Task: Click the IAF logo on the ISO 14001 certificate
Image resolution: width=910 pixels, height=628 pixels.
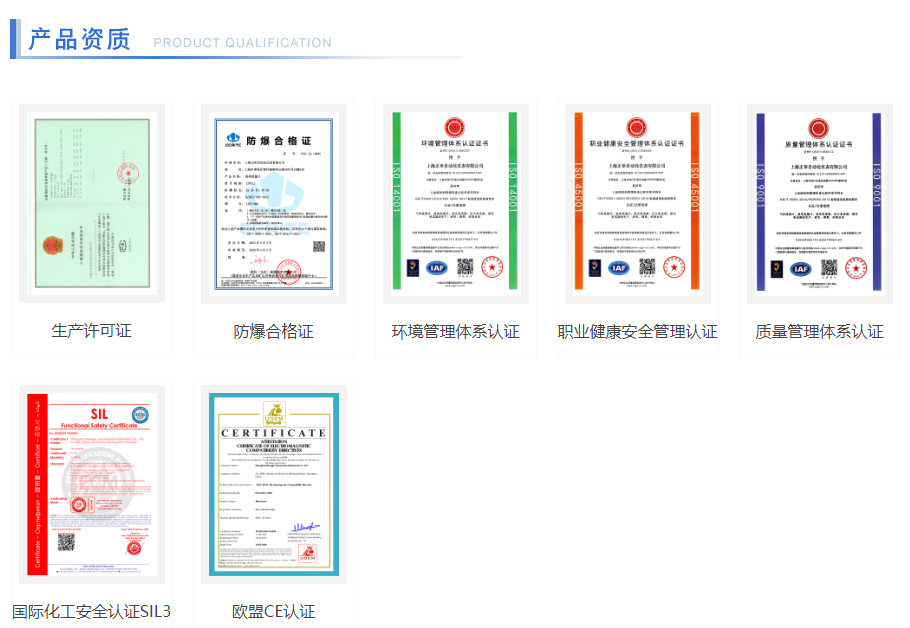Action: [x=436, y=268]
